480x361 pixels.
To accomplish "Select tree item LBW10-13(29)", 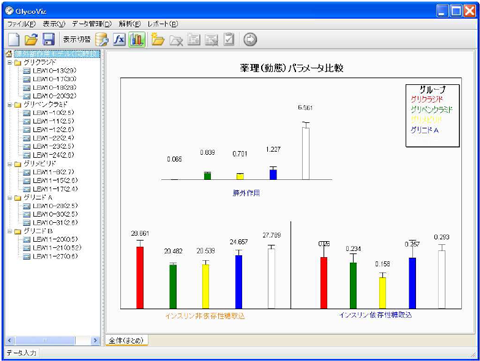I will click(54, 71).
